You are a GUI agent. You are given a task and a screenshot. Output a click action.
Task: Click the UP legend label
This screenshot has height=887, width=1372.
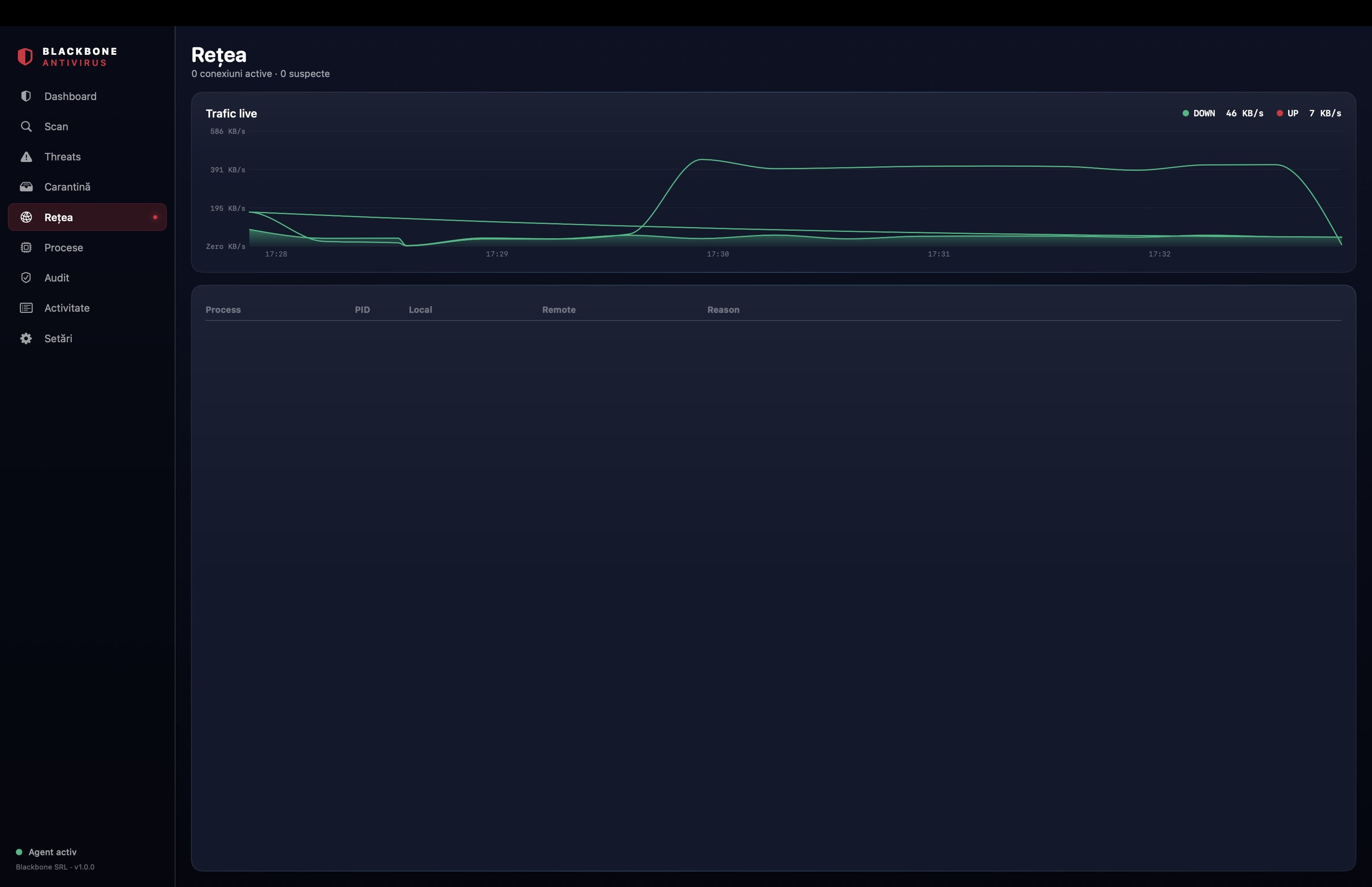click(1293, 113)
